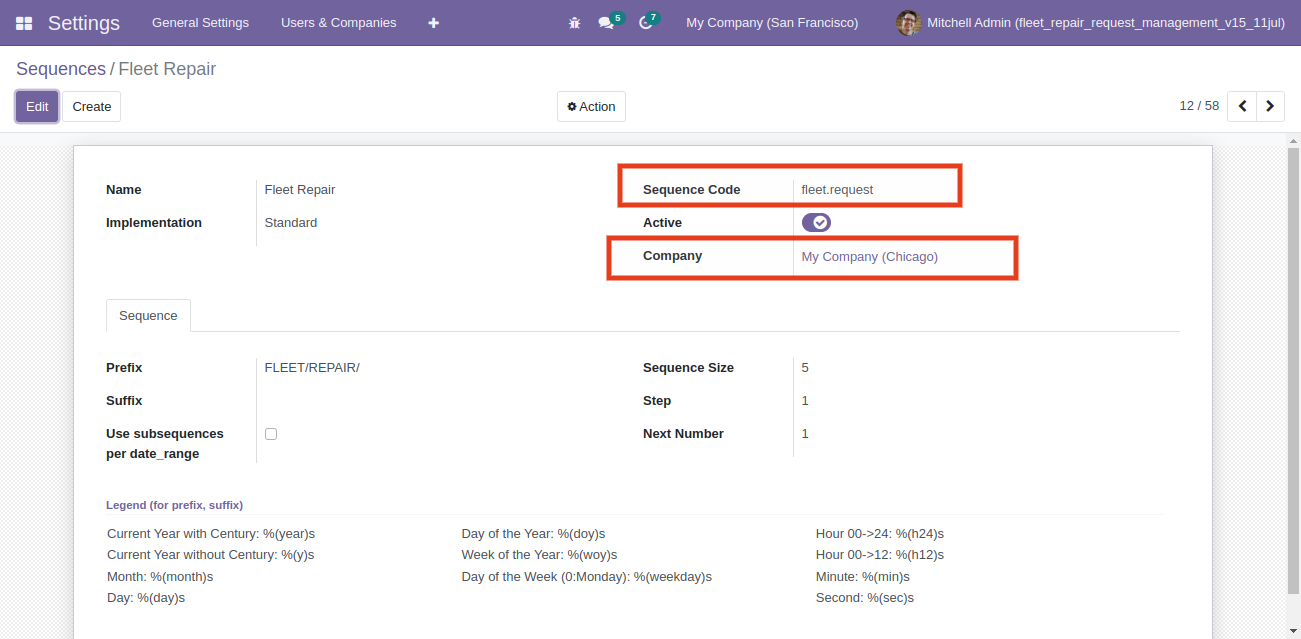Open the debug bug icon menu
The height and width of the screenshot is (639, 1301).
pos(574,22)
